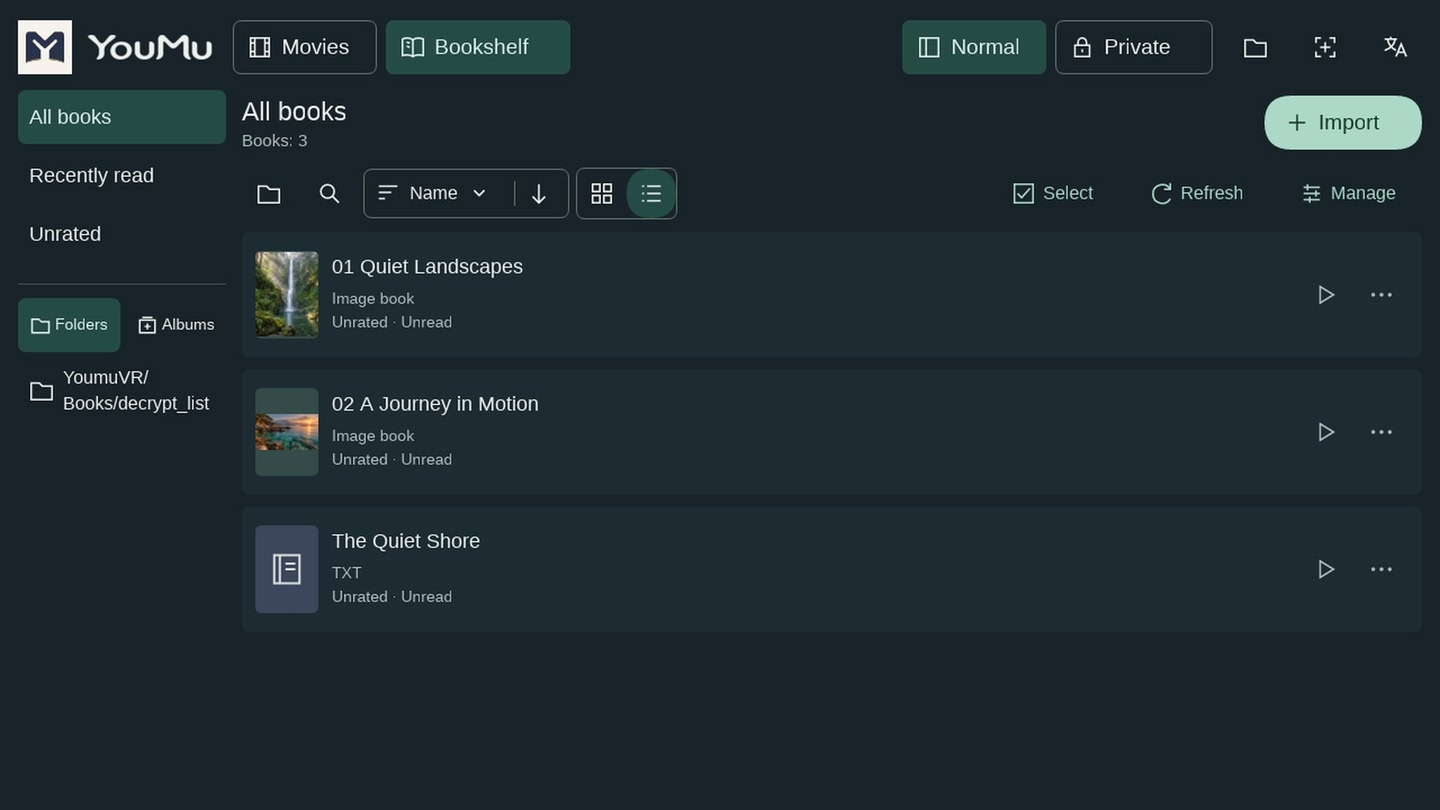Open the language translate icon
Viewport: 1440px width, 810px height.
(1395, 47)
